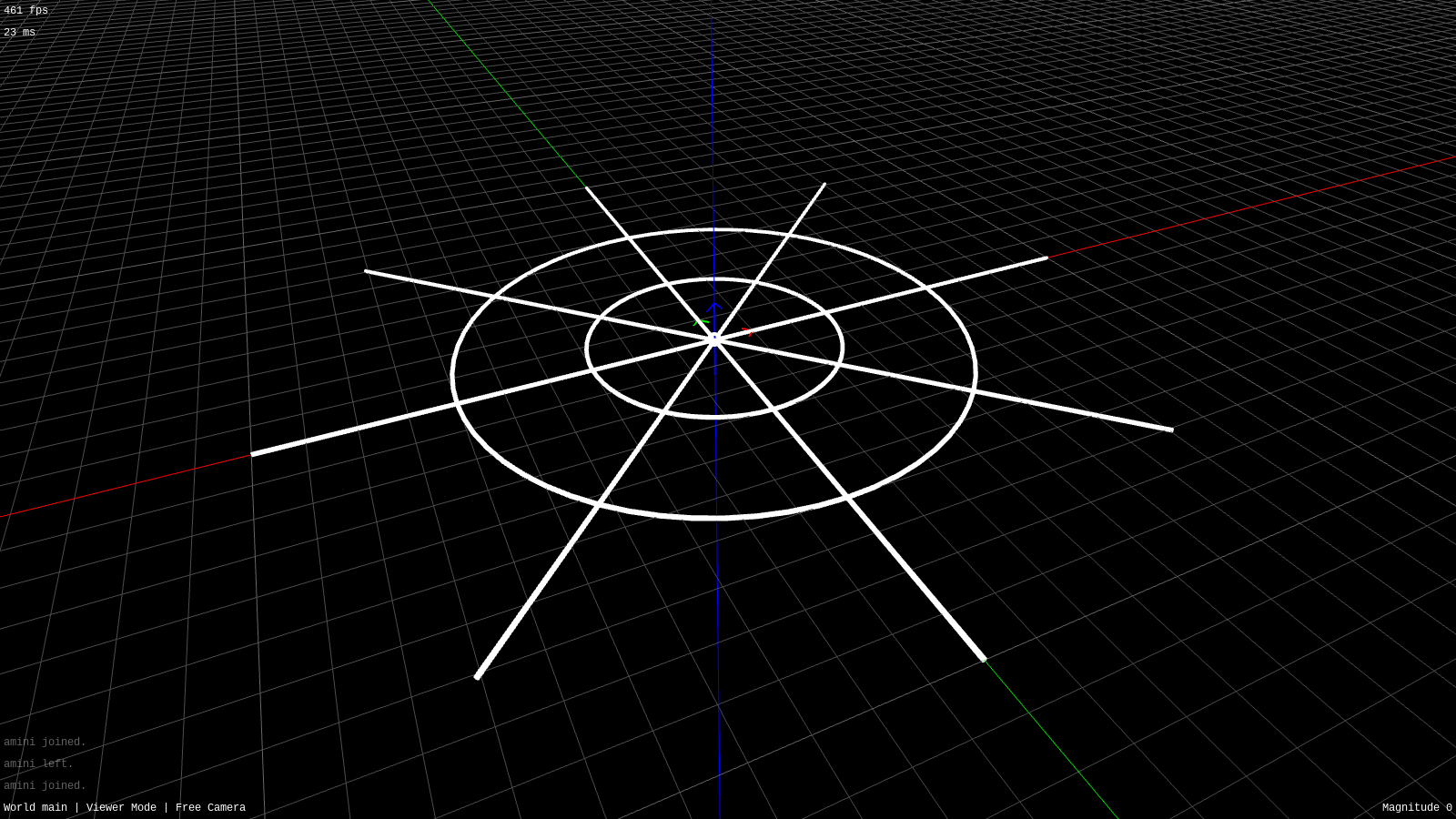Click the "amini joined." message above "amini left."

(x=45, y=743)
